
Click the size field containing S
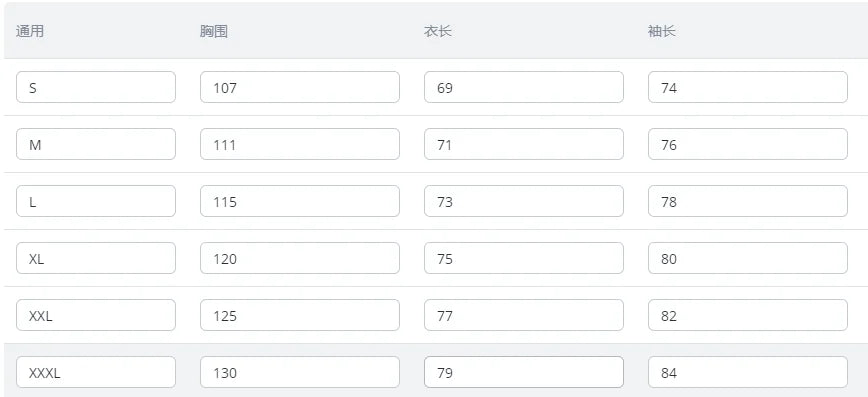click(96, 87)
